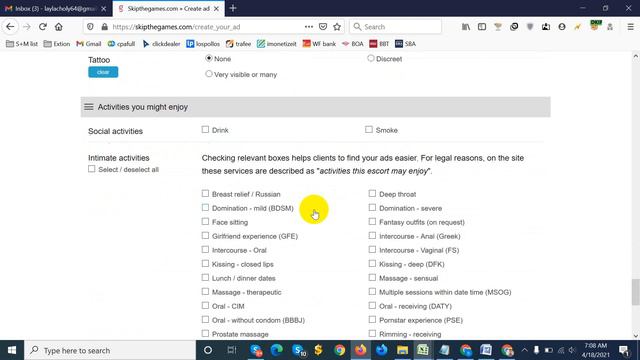The width and height of the screenshot is (640, 360).
Task: Reload the current page
Action: (x=42, y=27)
